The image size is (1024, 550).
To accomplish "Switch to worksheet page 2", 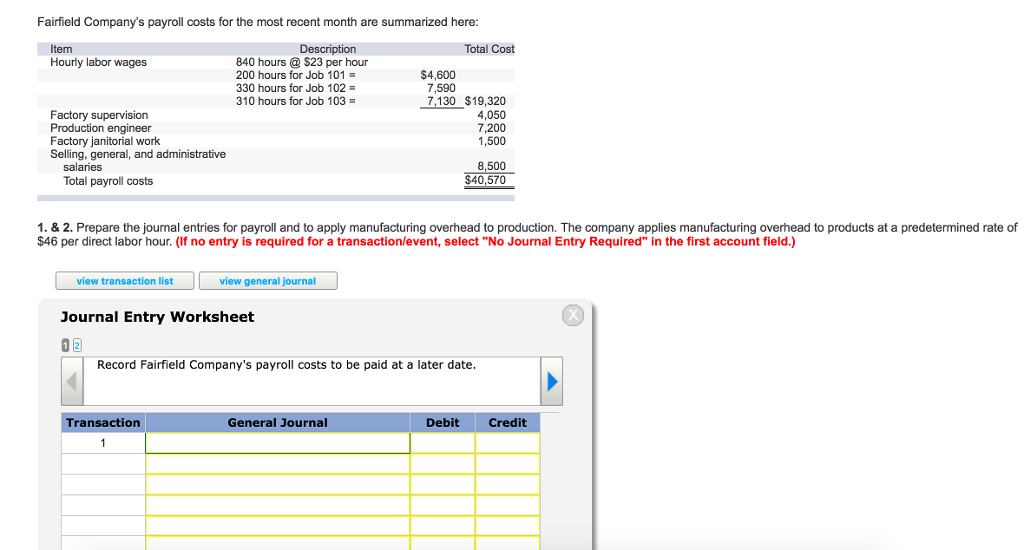I will [77, 345].
